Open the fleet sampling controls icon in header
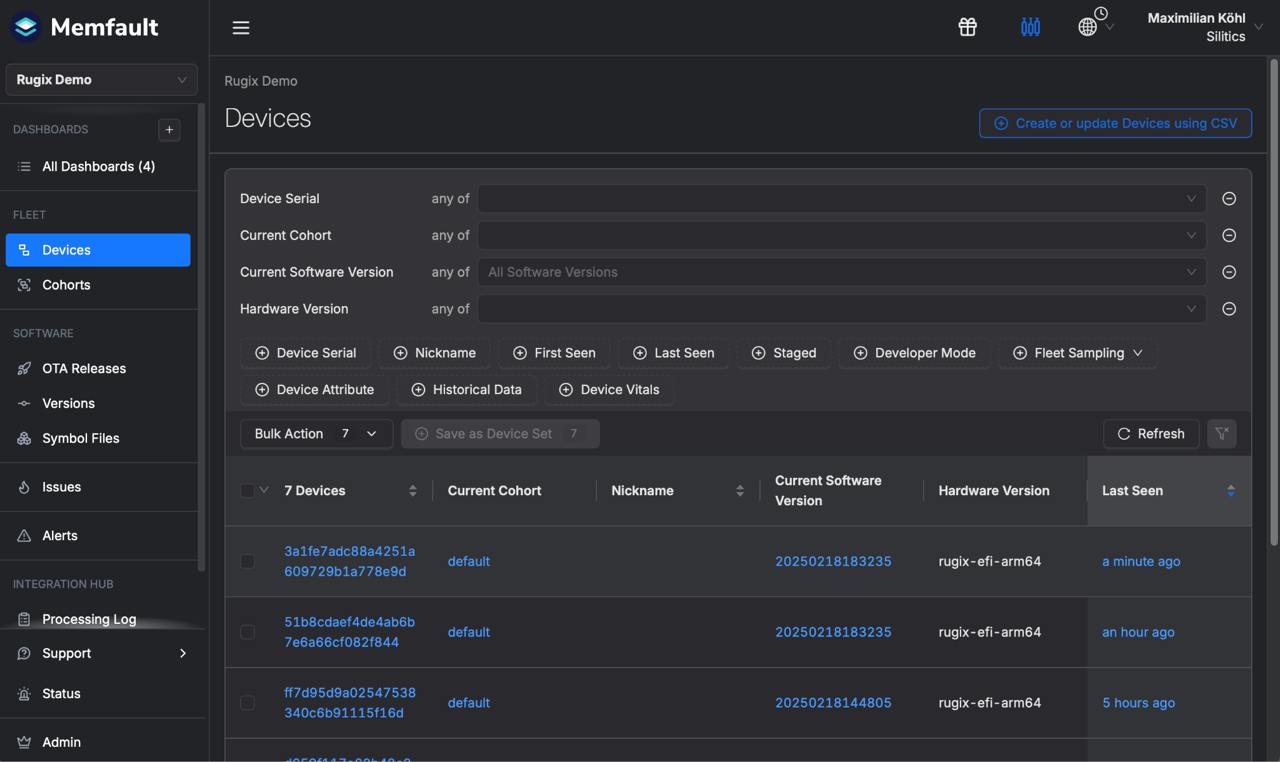The width and height of the screenshot is (1280, 762). coord(1030,27)
